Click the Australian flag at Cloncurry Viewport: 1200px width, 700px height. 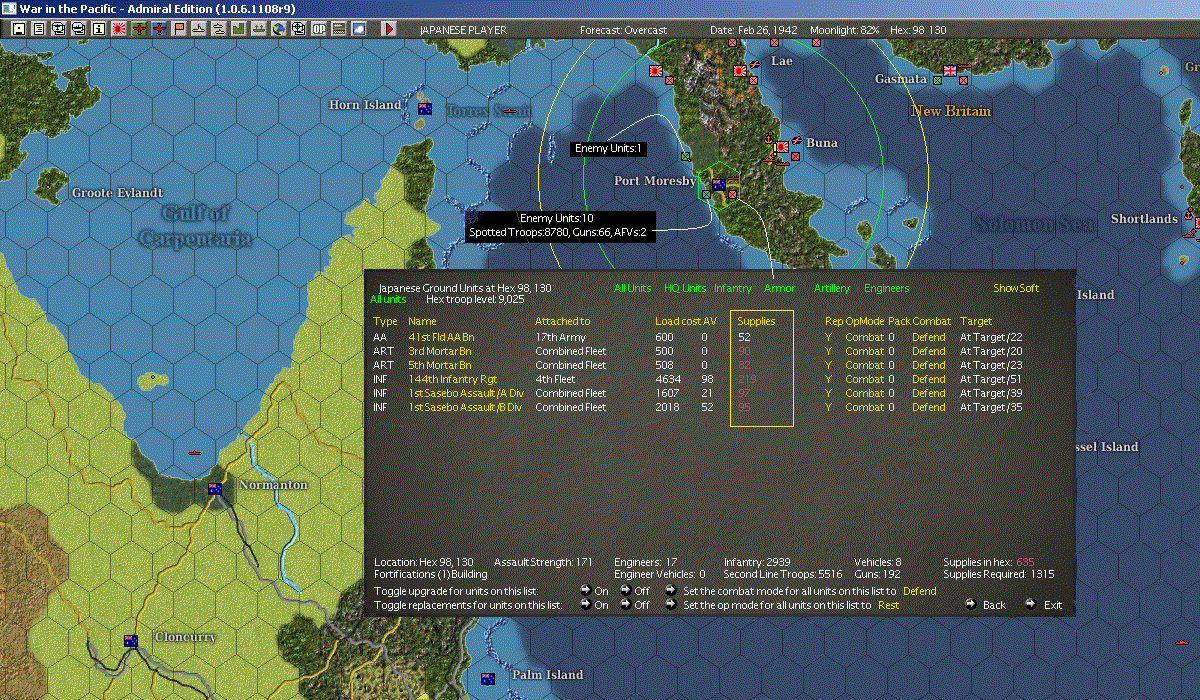point(130,641)
